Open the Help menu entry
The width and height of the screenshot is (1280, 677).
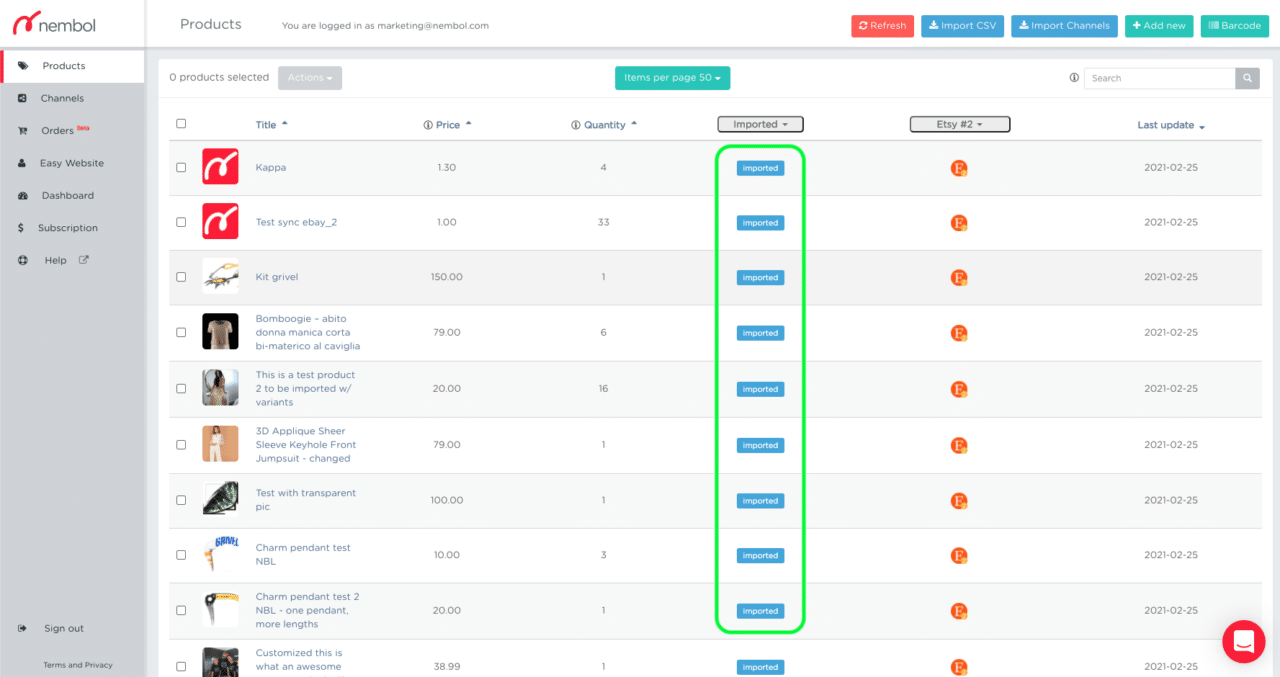(54, 260)
